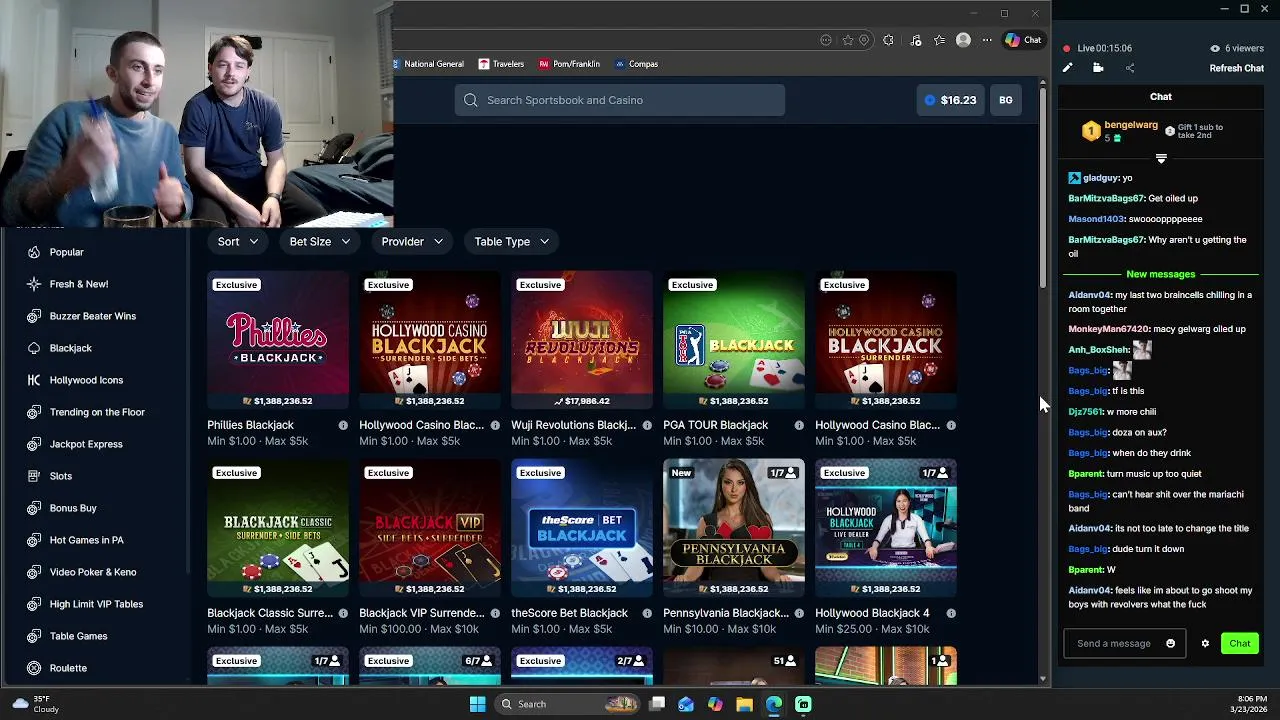Click the Send a message field
The width and height of the screenshot is (1280, 720).
point(1114,644)
